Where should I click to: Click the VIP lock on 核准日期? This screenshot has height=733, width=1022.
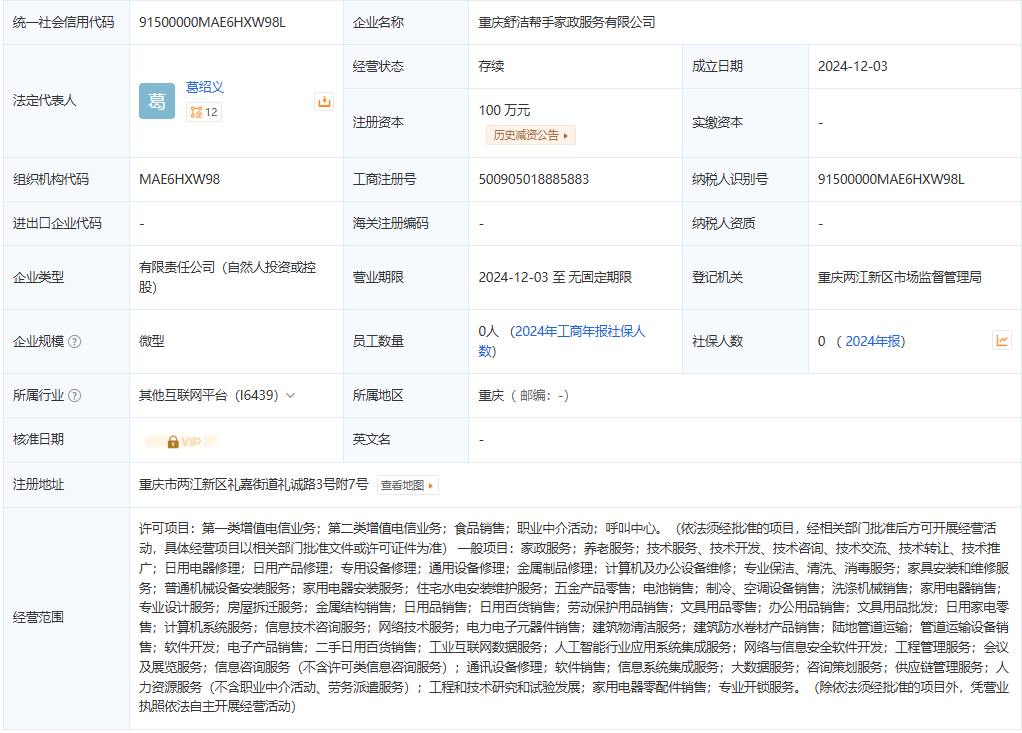click(x=182, y=442)
